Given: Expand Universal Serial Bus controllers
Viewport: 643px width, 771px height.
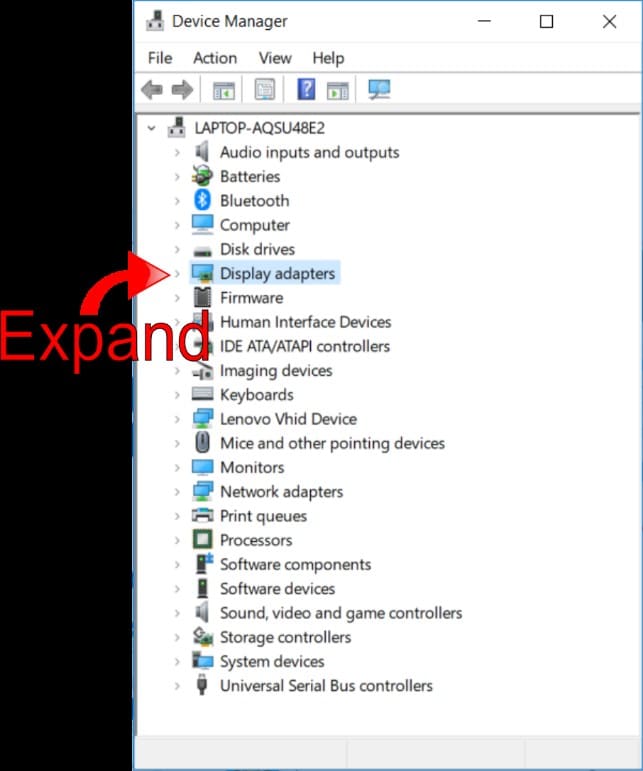Looking at the screenshot, I should pos(177,686).
